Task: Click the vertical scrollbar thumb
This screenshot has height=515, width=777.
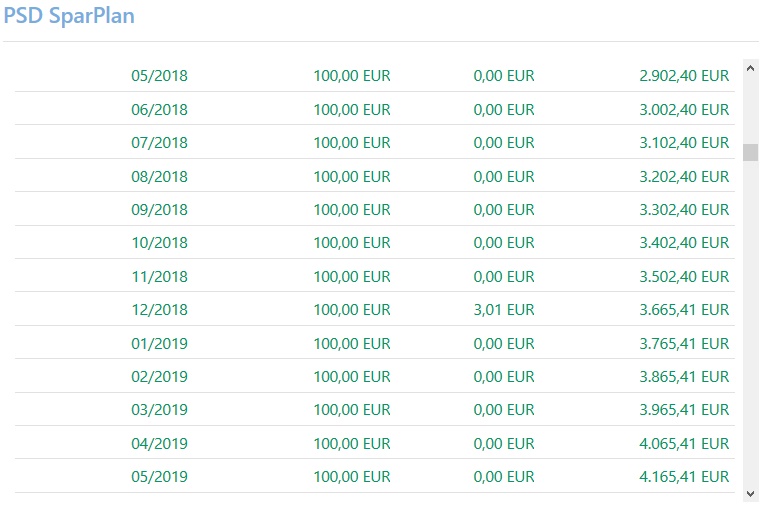Action: pyautogui.click(x=751, y=152)
